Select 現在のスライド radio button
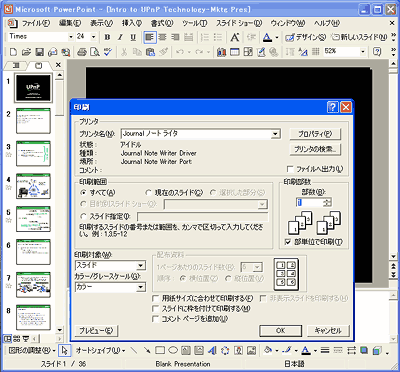The height and width of the screenshot is (372, 400). pos(174,193)
